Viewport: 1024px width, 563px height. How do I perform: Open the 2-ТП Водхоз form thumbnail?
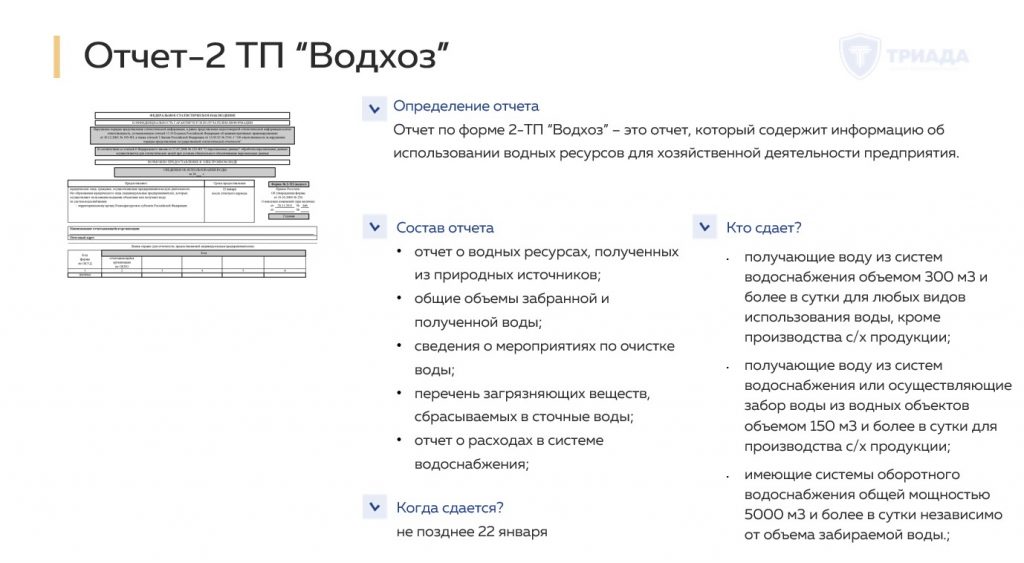pyautogui.click(x=192, y=195)
